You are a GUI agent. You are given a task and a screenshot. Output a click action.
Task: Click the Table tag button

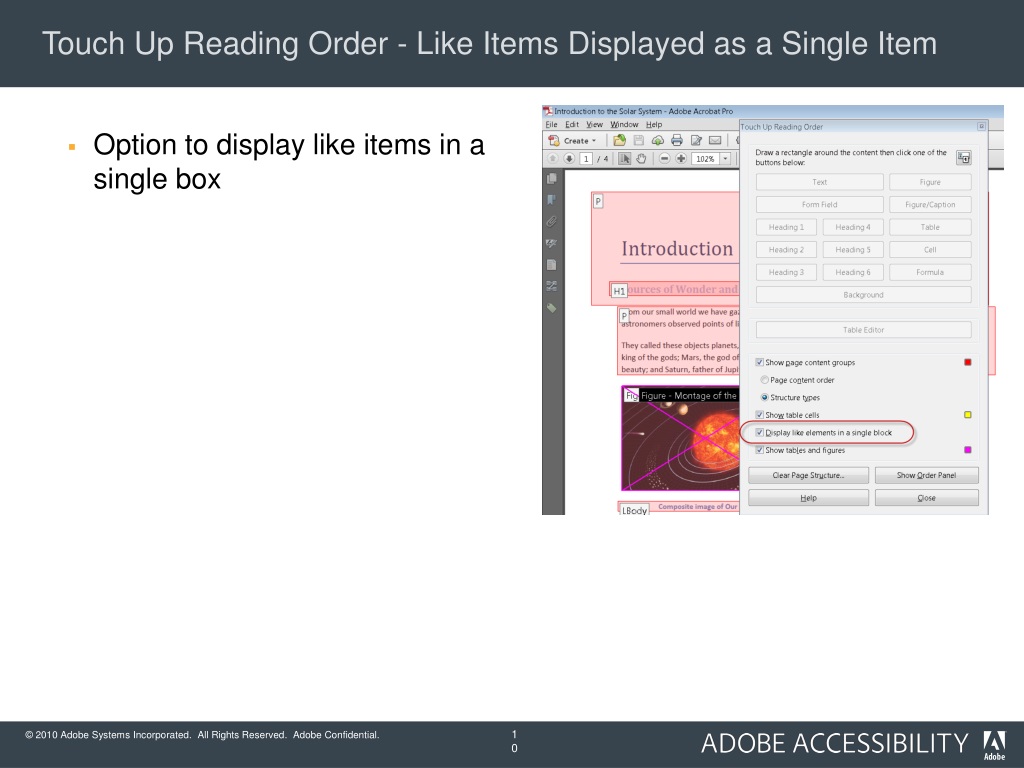click(930, 227)
